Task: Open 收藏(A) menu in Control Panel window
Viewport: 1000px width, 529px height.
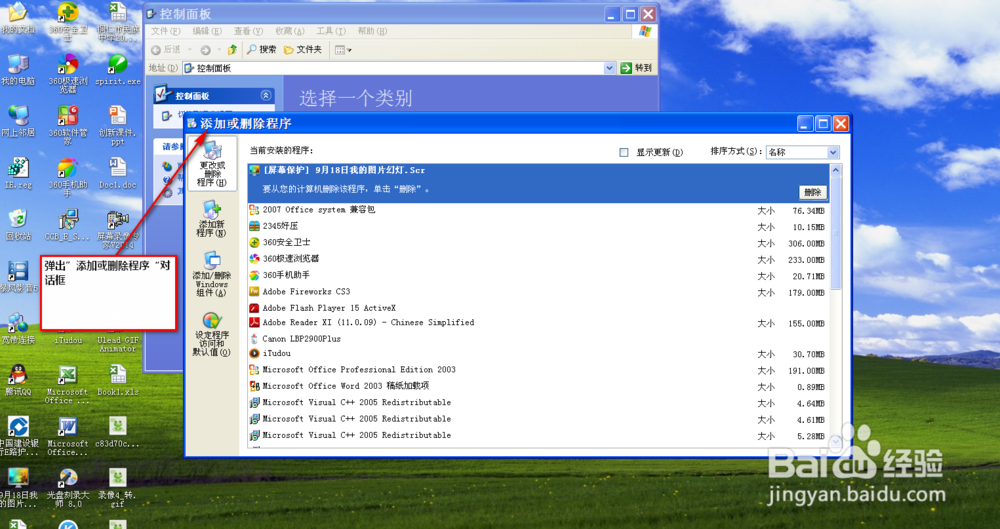Action: [290, 31]
